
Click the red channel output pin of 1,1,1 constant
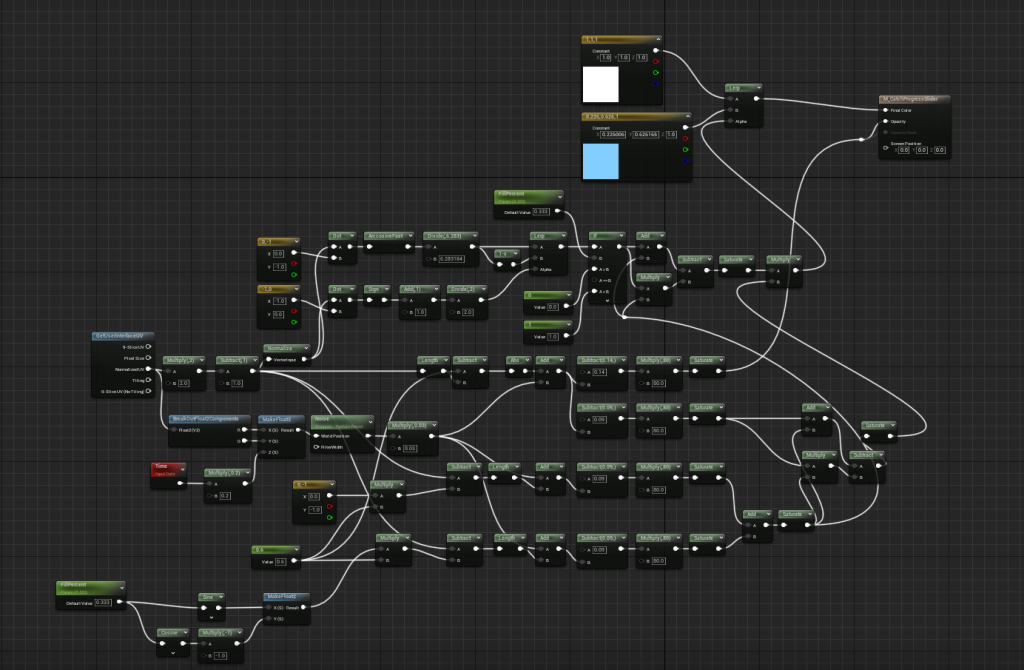[656, 61]
